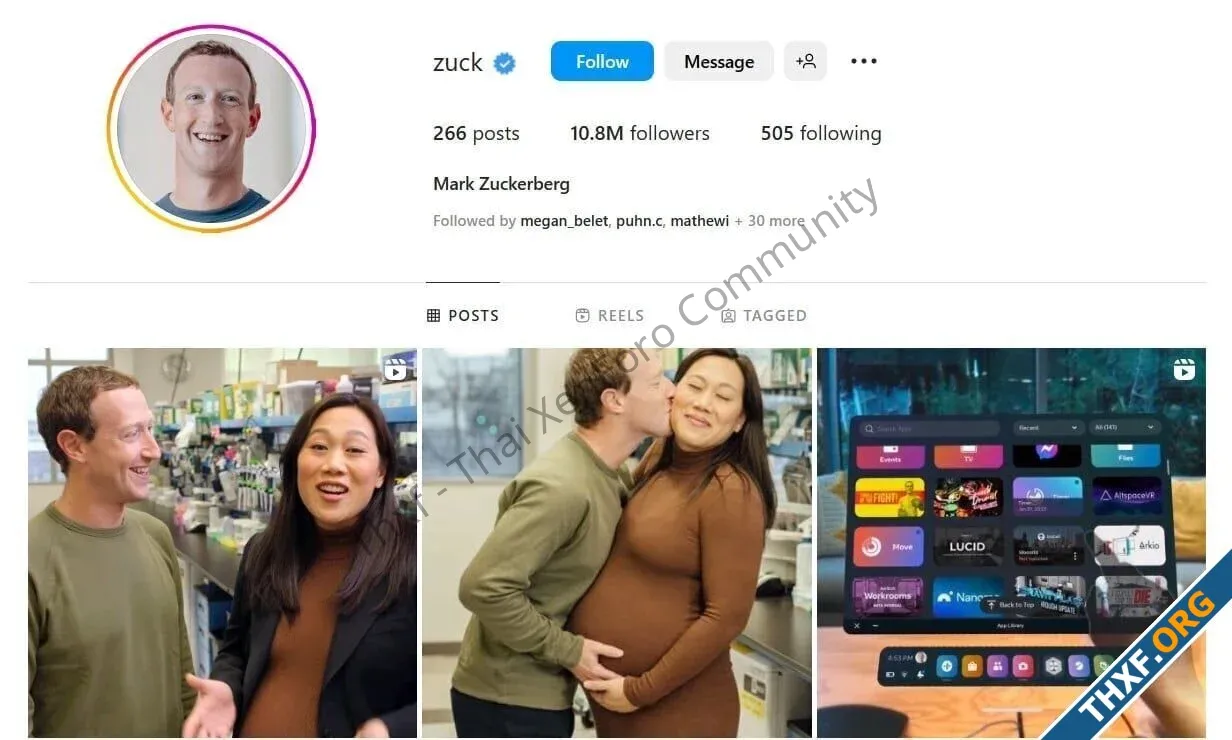
Task: Open the add-person suggestions icon button
Action: [x=805, y=61]
